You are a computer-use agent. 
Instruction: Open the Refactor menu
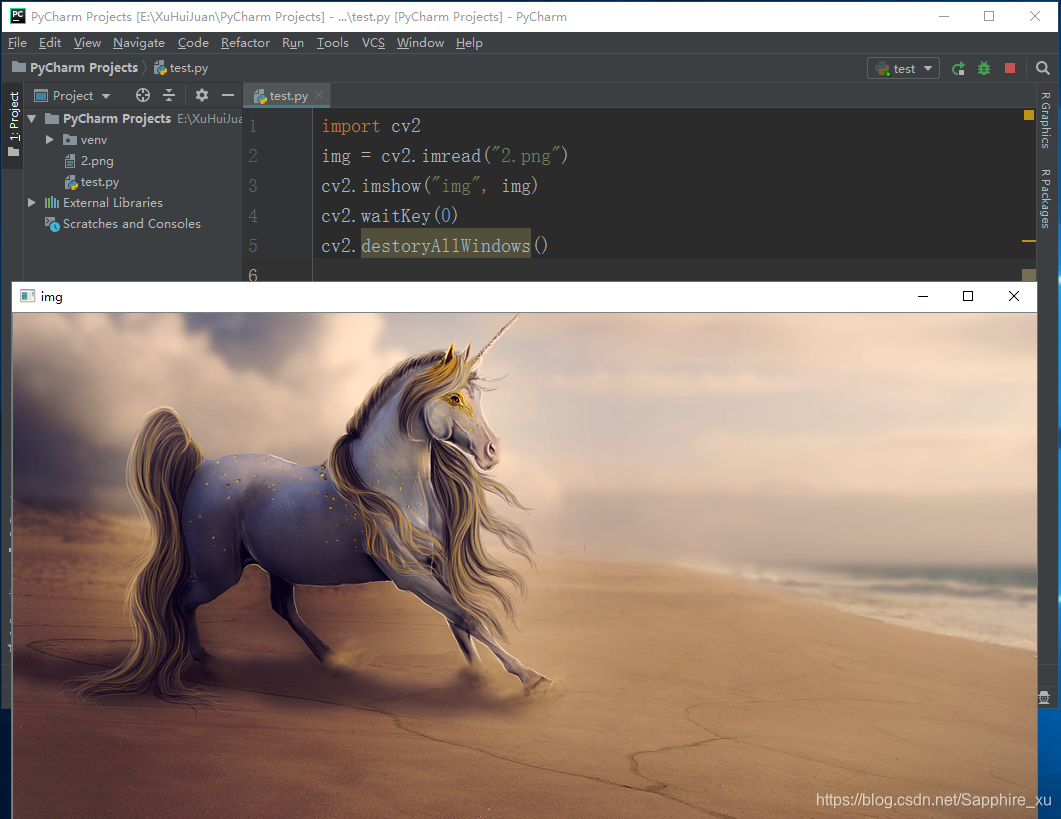point(245,43)
